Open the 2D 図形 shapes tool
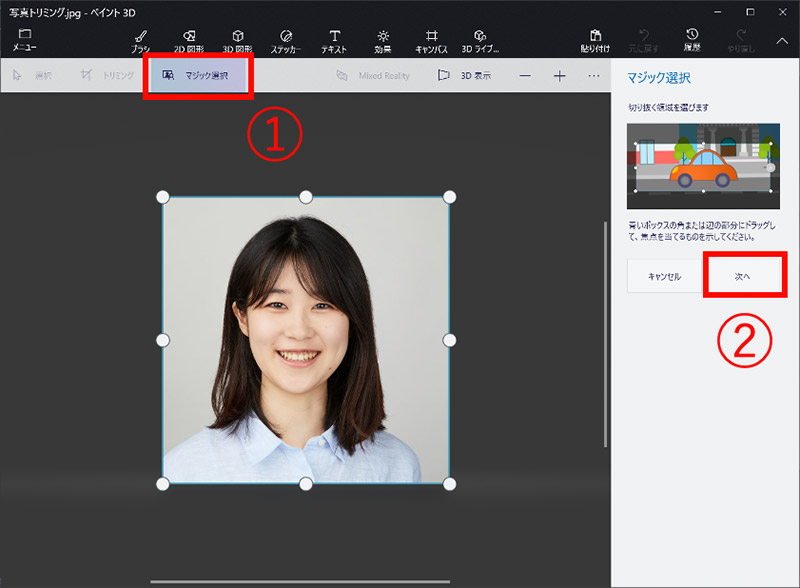800x588 pixels. (x=190, y=40)
